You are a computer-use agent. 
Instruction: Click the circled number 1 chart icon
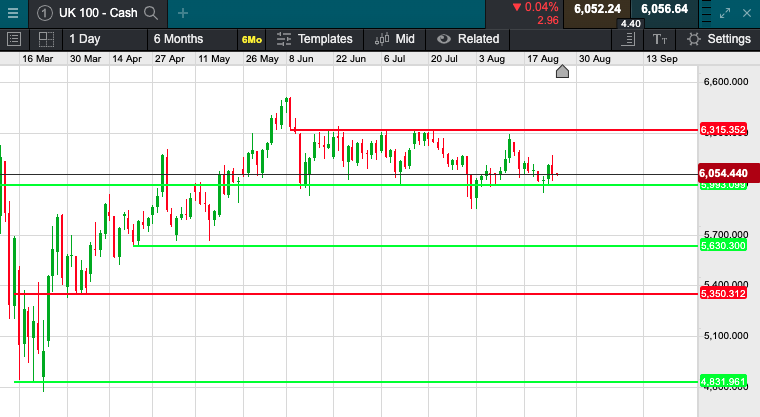[x=45, y=13]
